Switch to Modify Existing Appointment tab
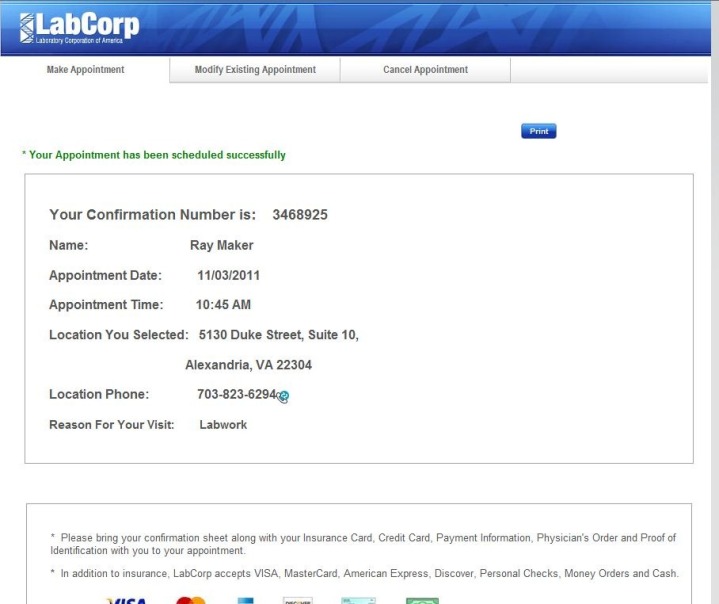The width and height of the screenshot is (719, 604). [x=255, y=70]
